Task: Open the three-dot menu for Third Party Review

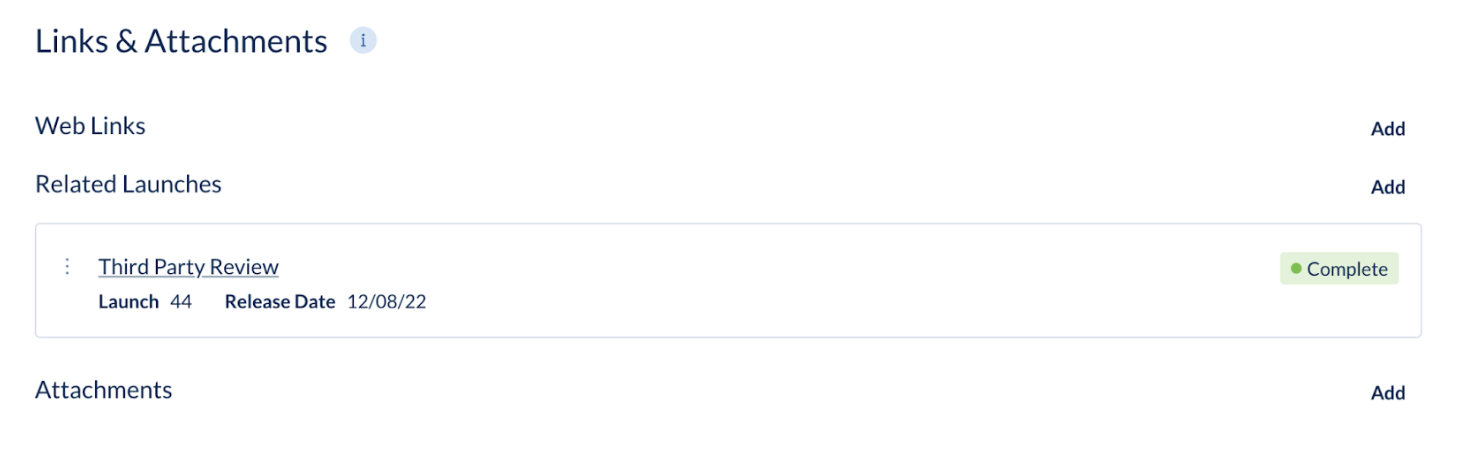Action: (67, 266)
